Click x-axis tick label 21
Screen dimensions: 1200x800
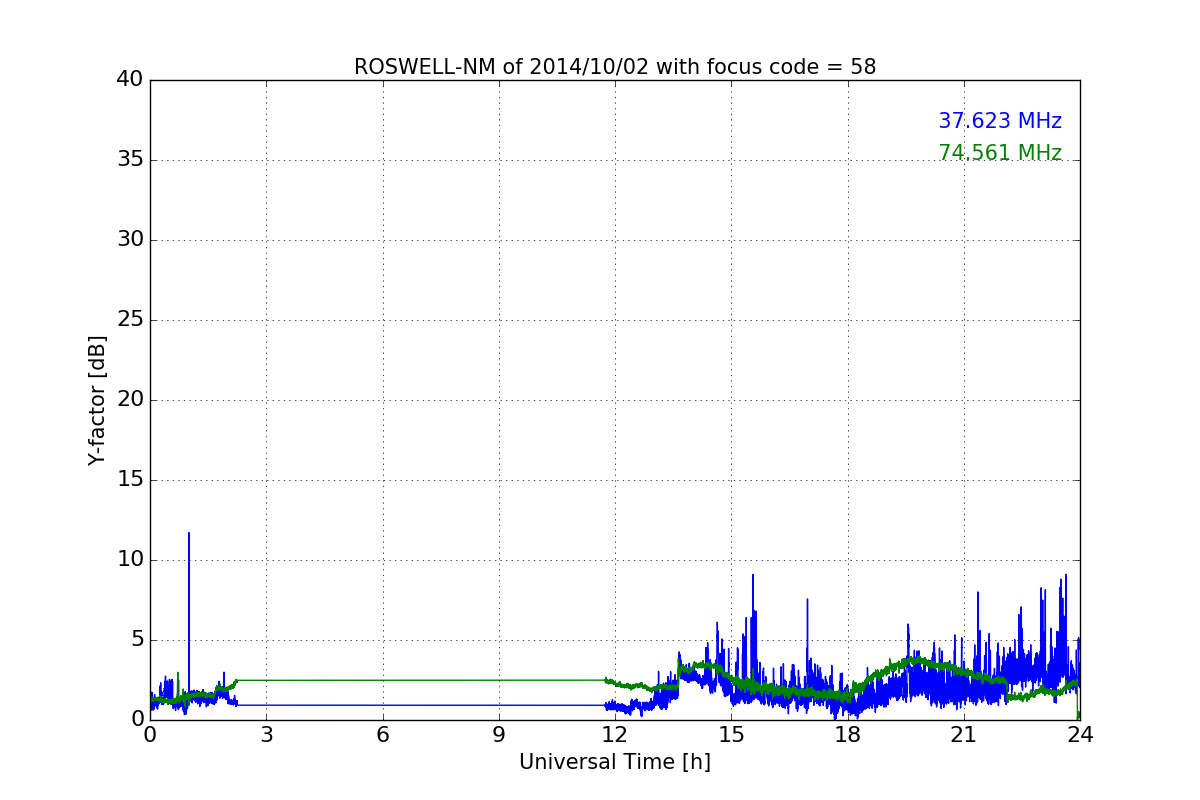964,735
